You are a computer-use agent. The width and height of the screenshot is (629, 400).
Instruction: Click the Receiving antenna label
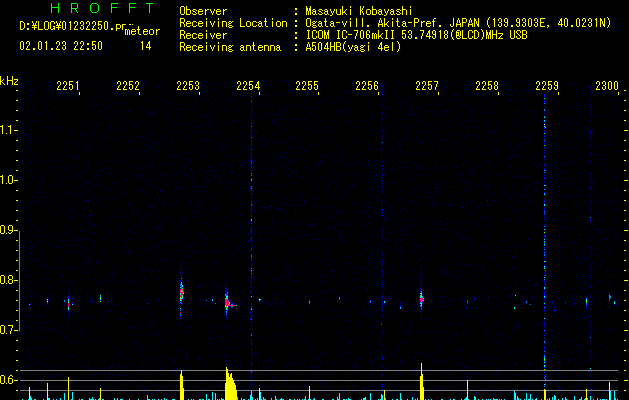(x=230, y=47)
